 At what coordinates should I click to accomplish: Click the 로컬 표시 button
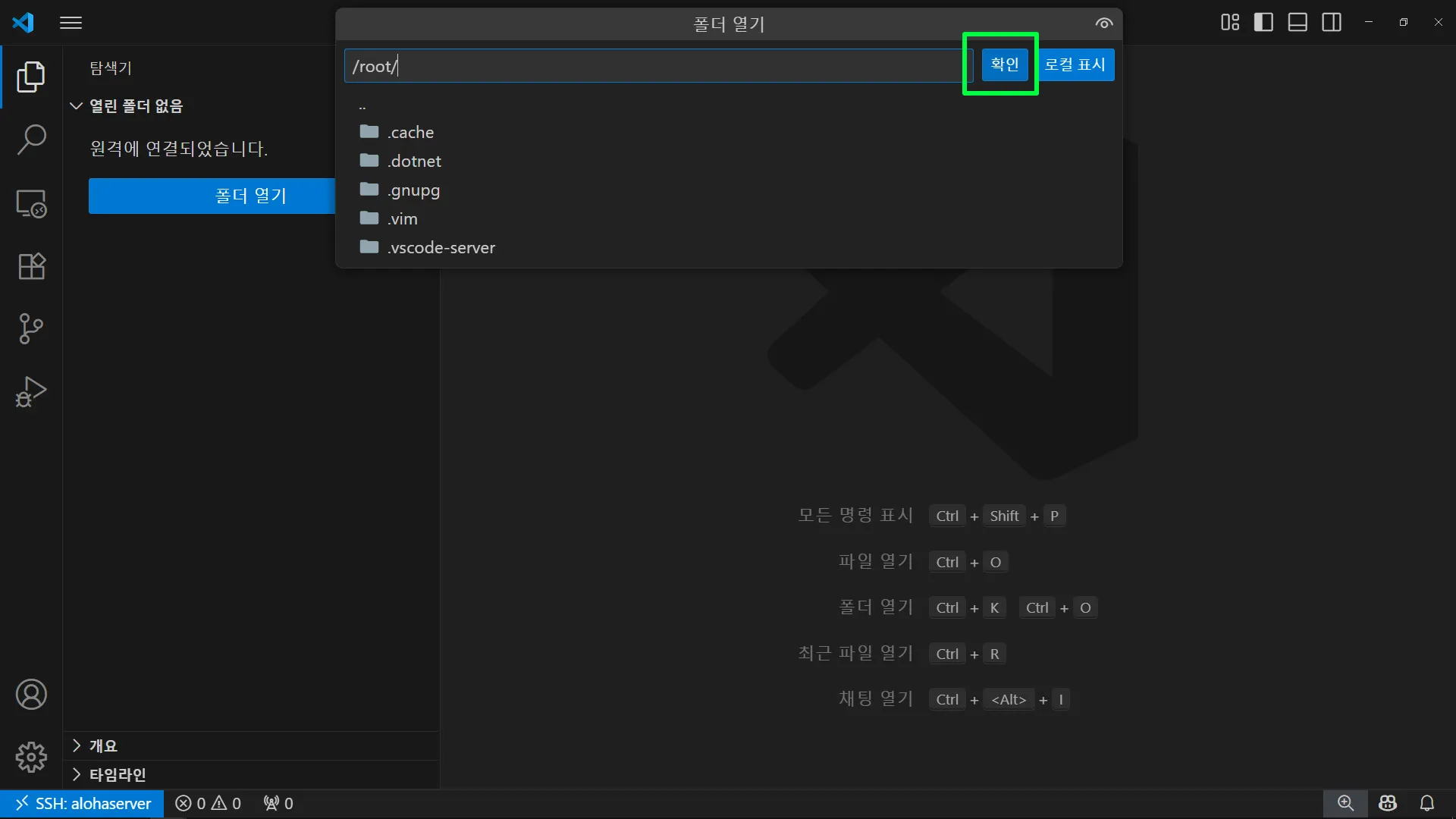coord(1075,64)
